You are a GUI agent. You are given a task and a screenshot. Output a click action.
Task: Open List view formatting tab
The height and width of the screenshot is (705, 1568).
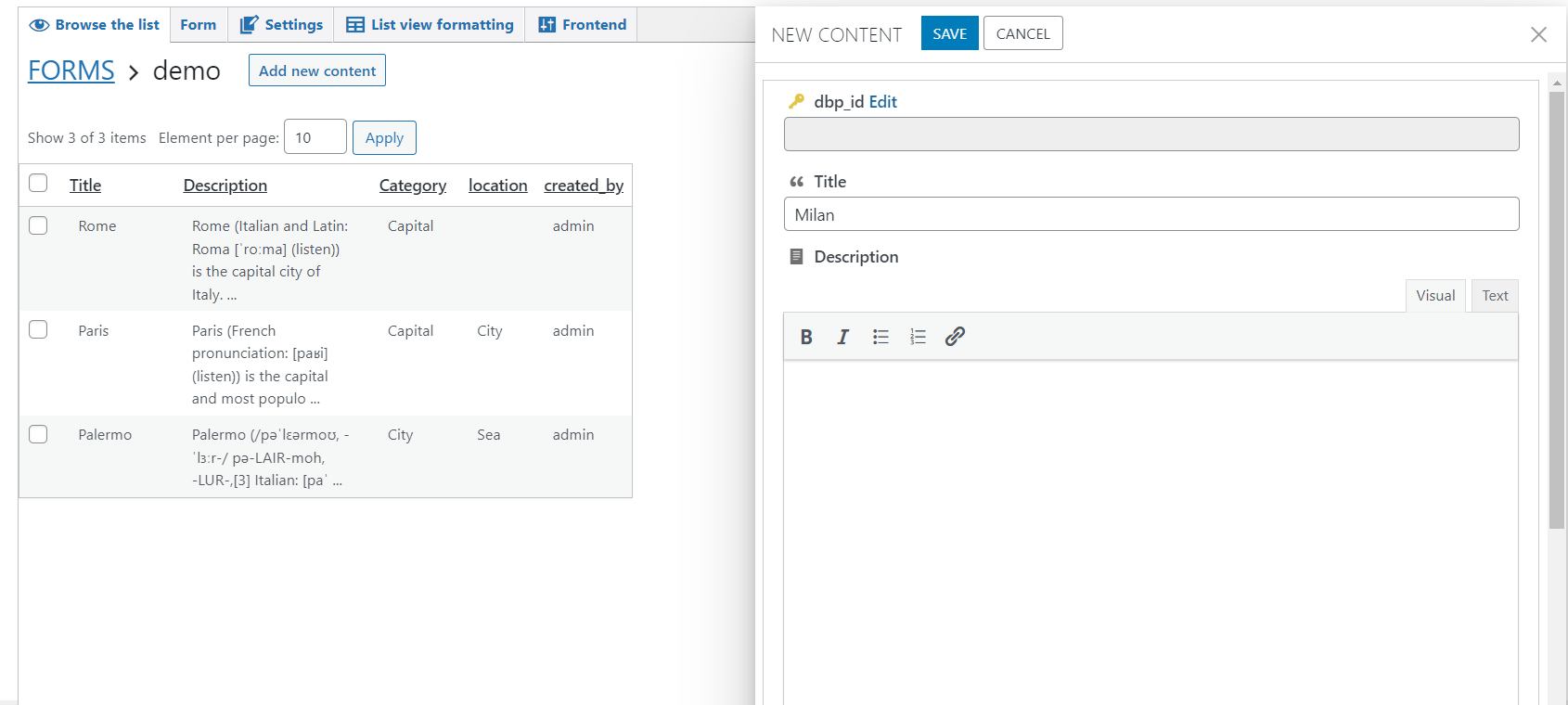[x=430, y=25]
